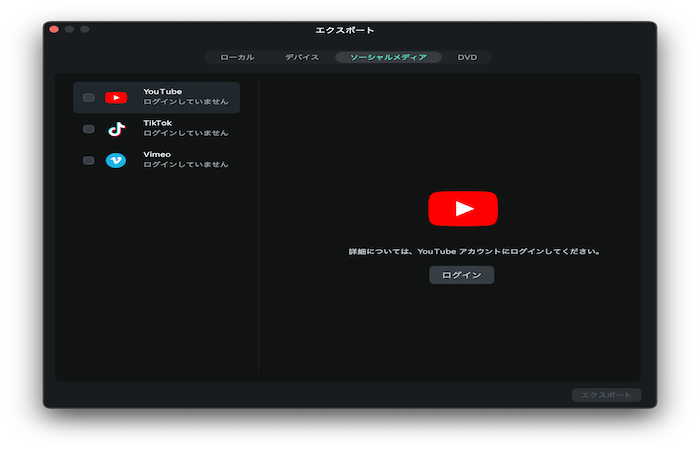This screenshot has height=450, width=700.
Task: Click ログインしていません under Vimeo
Action: coord(186,164)
